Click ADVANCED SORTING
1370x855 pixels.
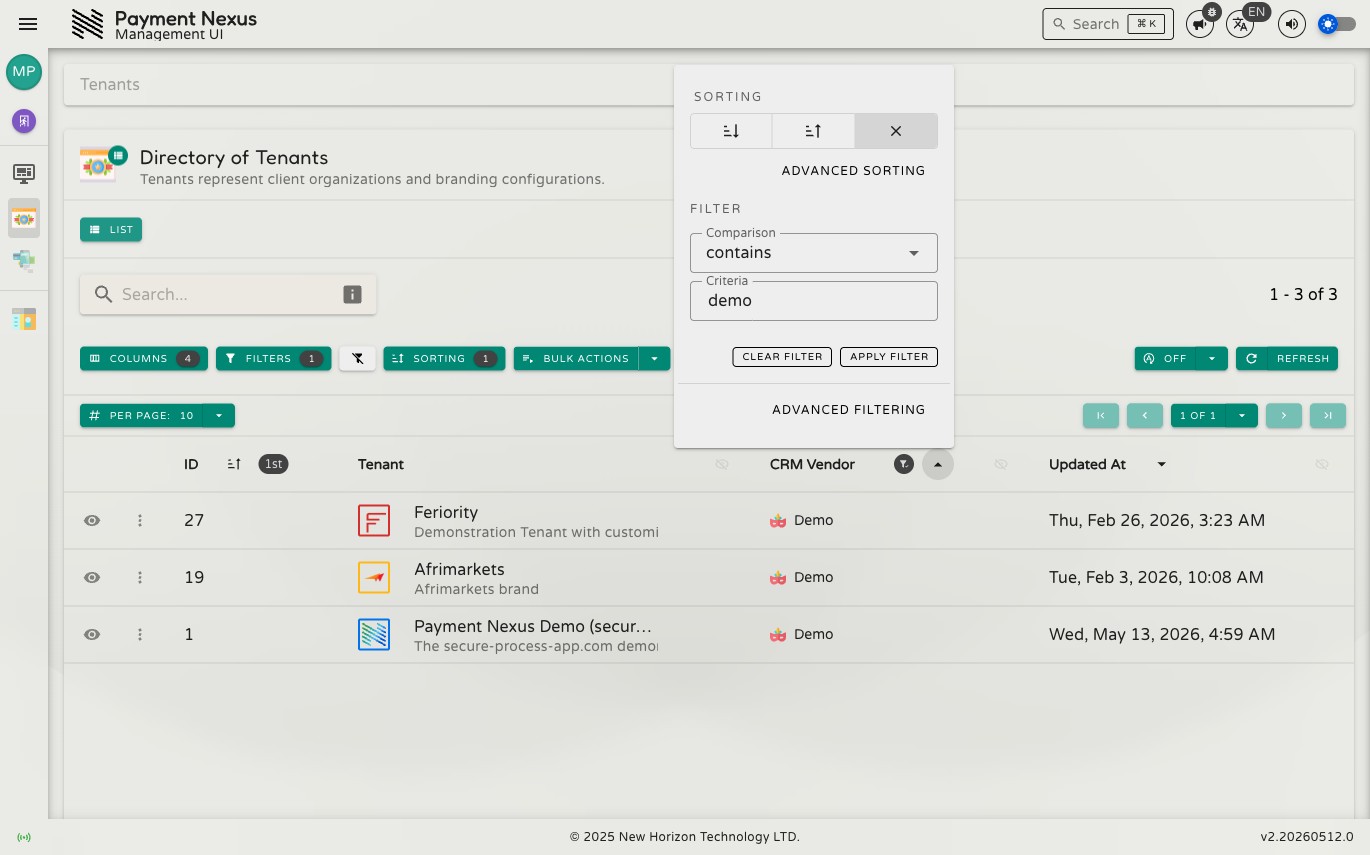pyautogui.click(x=853, y=171)
